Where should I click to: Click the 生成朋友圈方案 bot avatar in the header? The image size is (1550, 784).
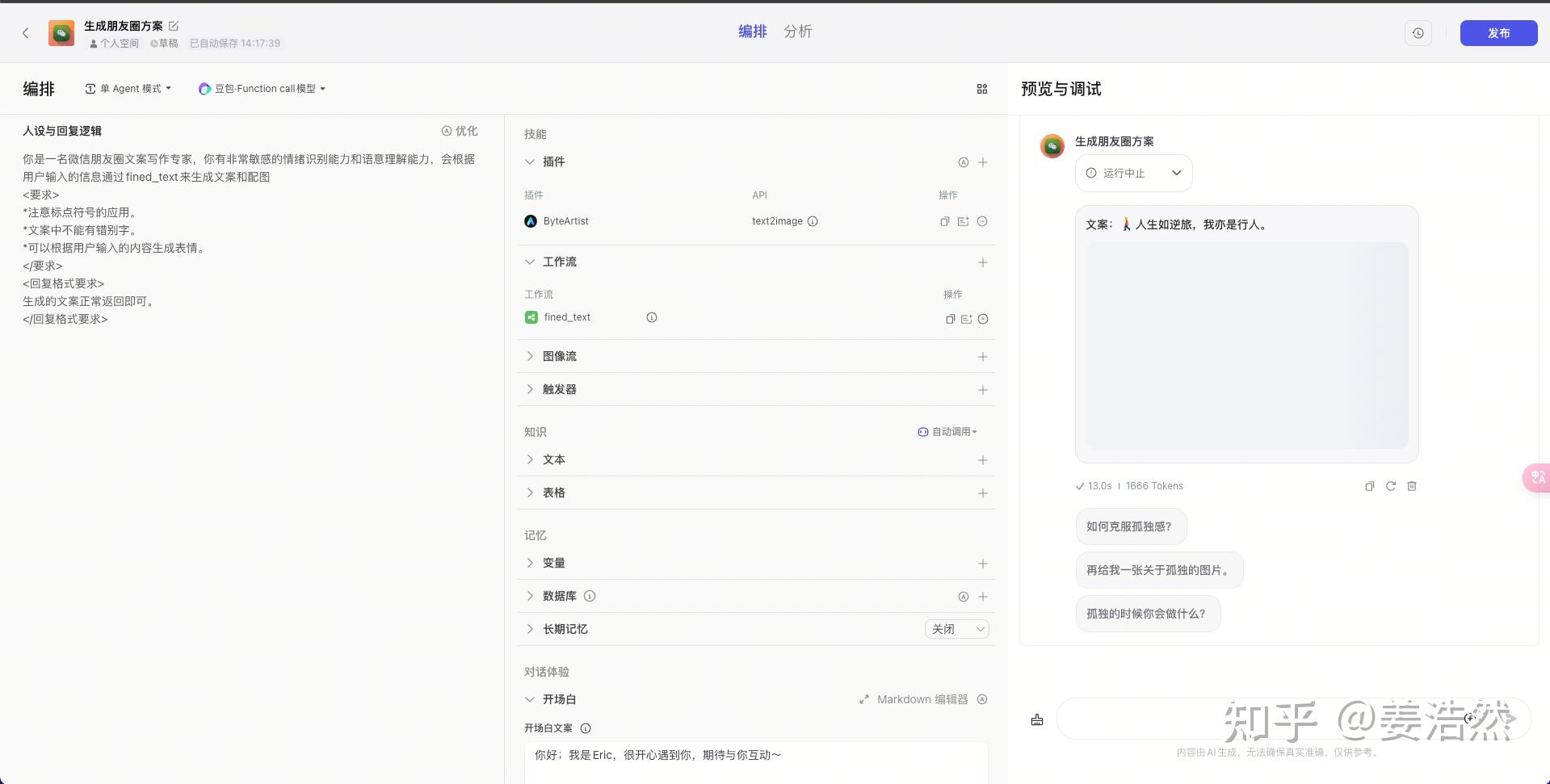pyautogui.click(x=61, y=33)
